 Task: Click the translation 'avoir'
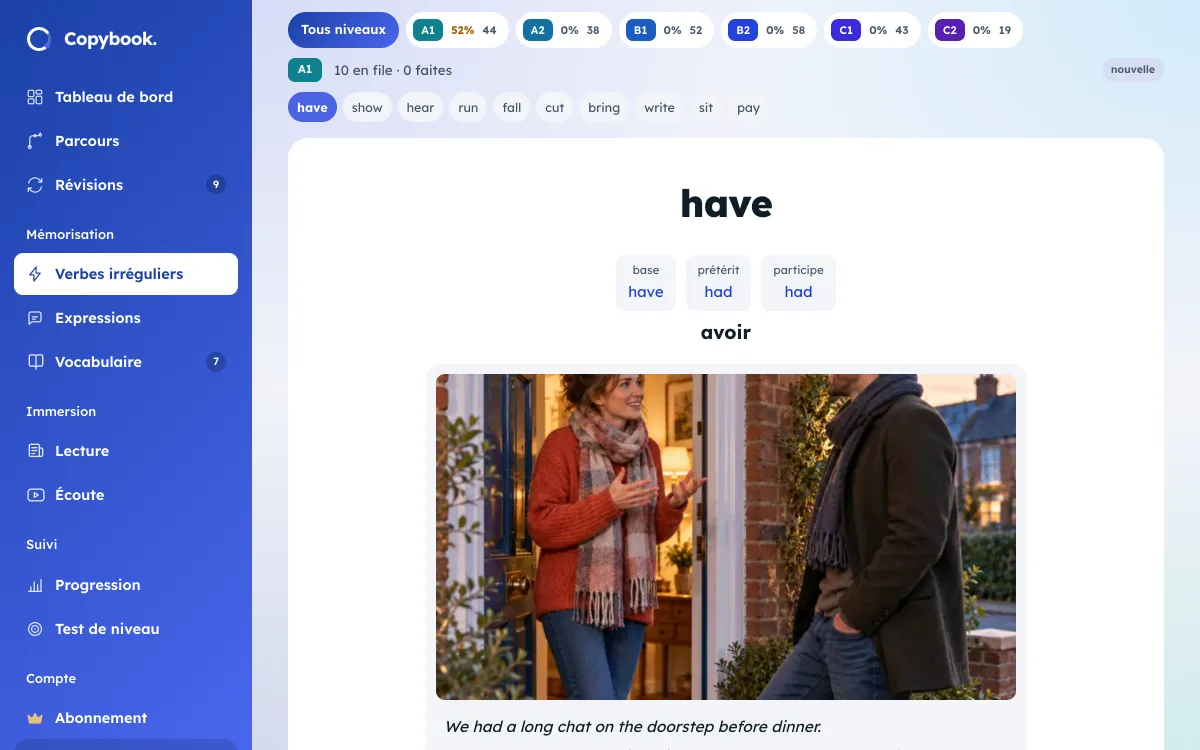click(726, 333)
